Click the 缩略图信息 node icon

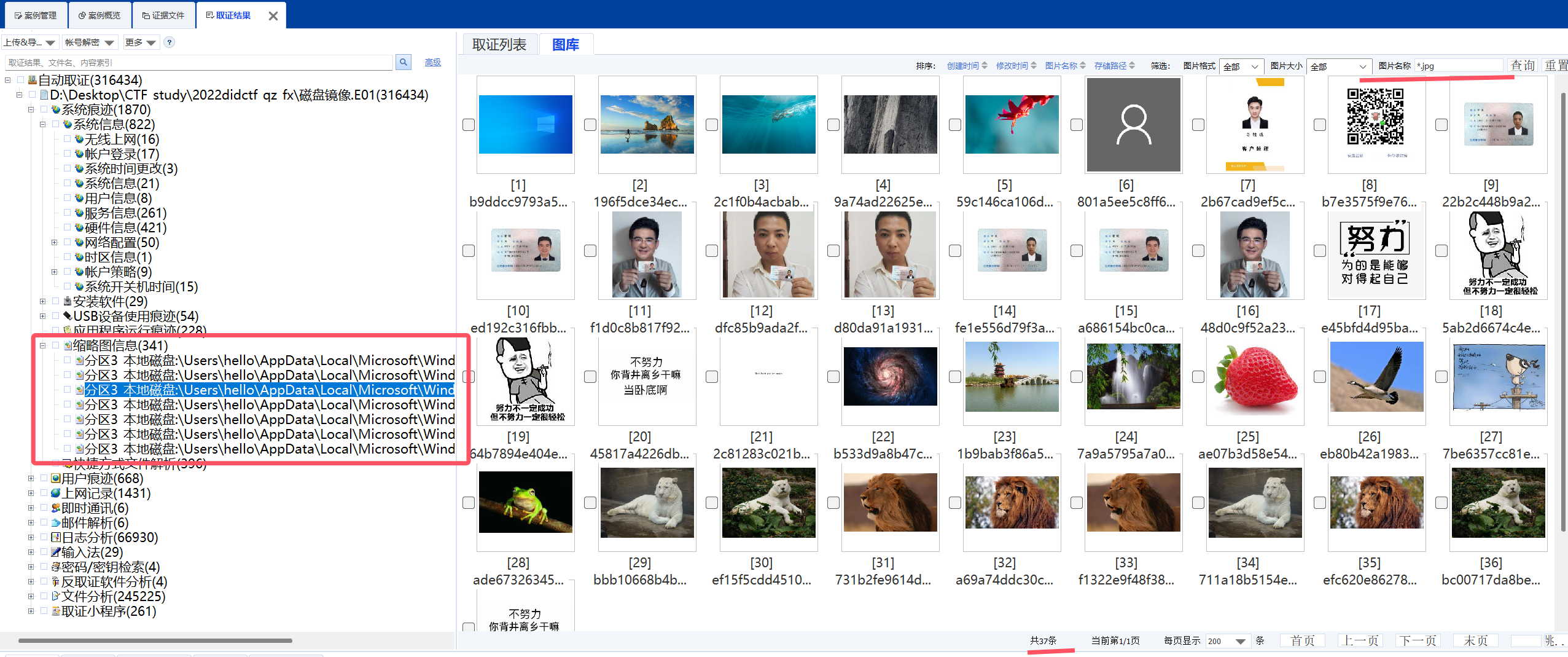[x=68, y=346]
